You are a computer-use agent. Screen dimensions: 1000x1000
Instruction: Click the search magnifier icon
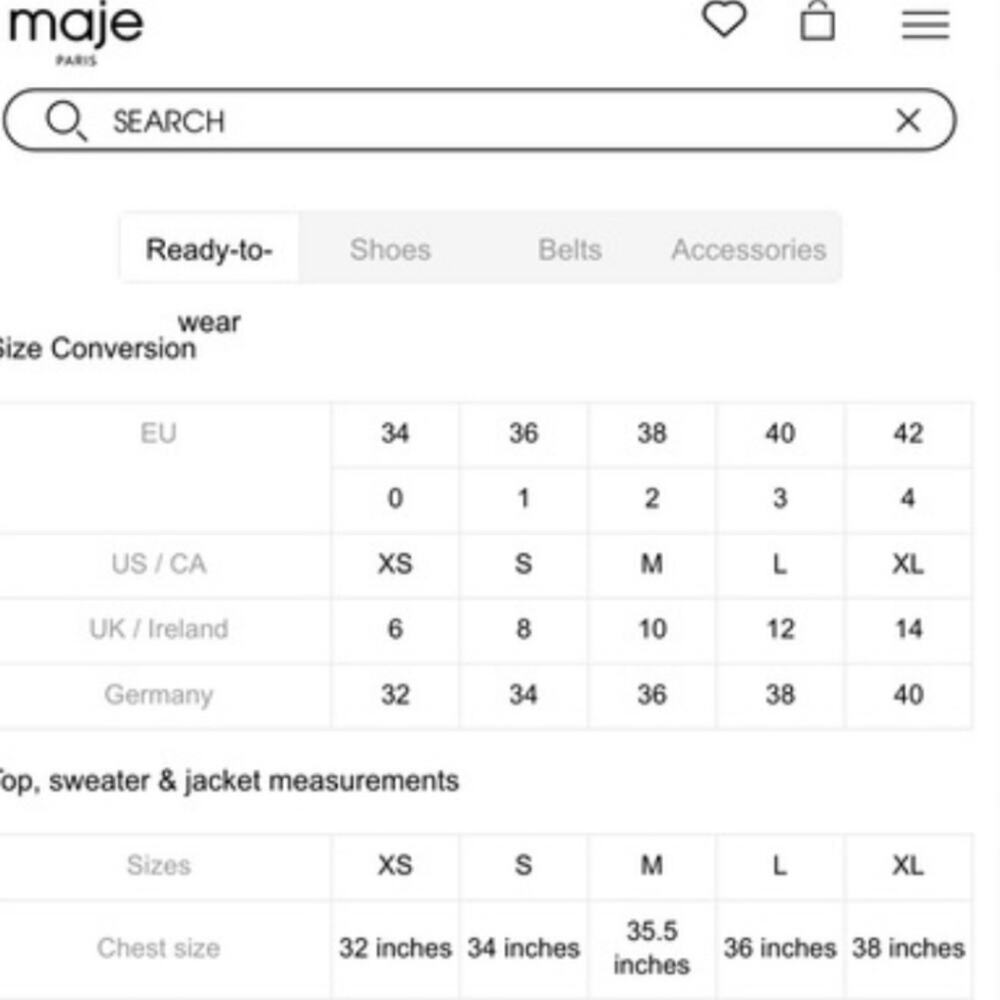pyautogui.click(x=66, y=121)
